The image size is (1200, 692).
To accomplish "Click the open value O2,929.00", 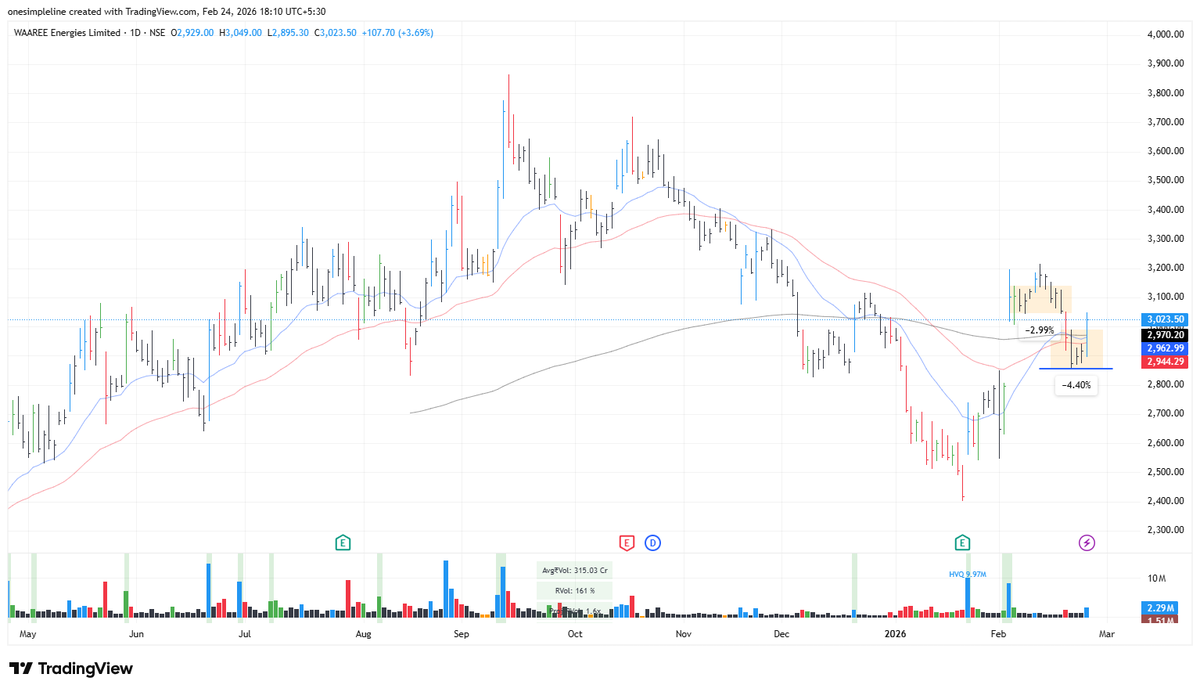I will coord(194,33).
